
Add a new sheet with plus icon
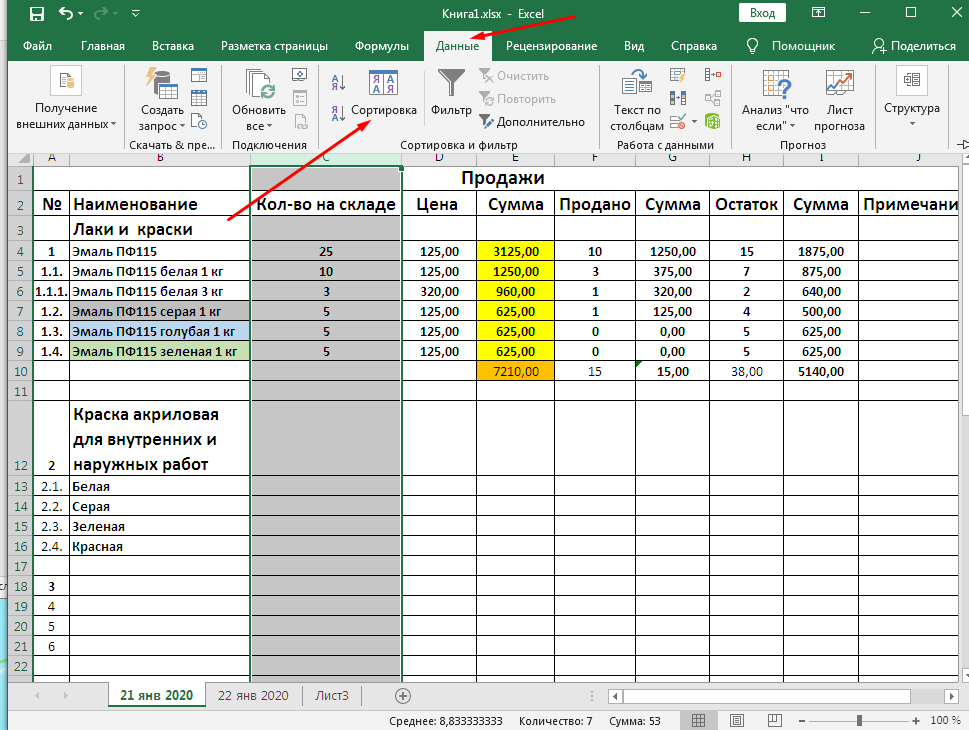point(403,697)
